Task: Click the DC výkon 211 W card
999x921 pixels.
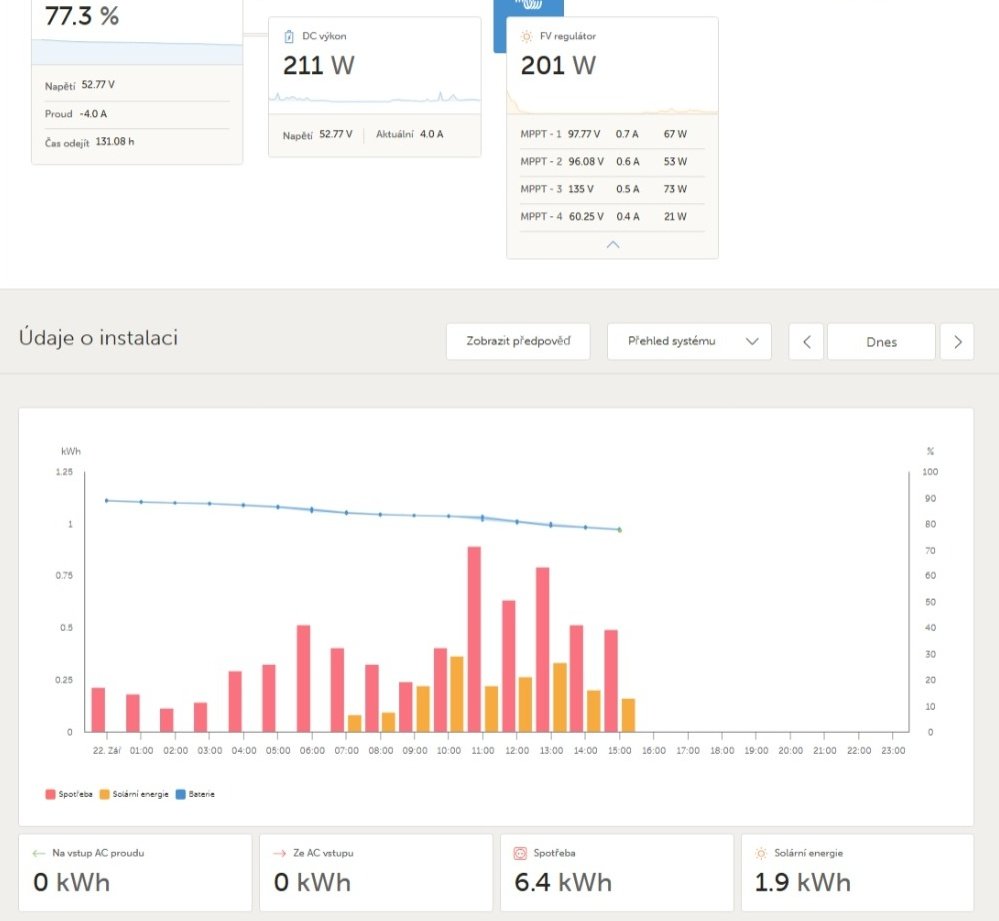Action: pos(375,87)
